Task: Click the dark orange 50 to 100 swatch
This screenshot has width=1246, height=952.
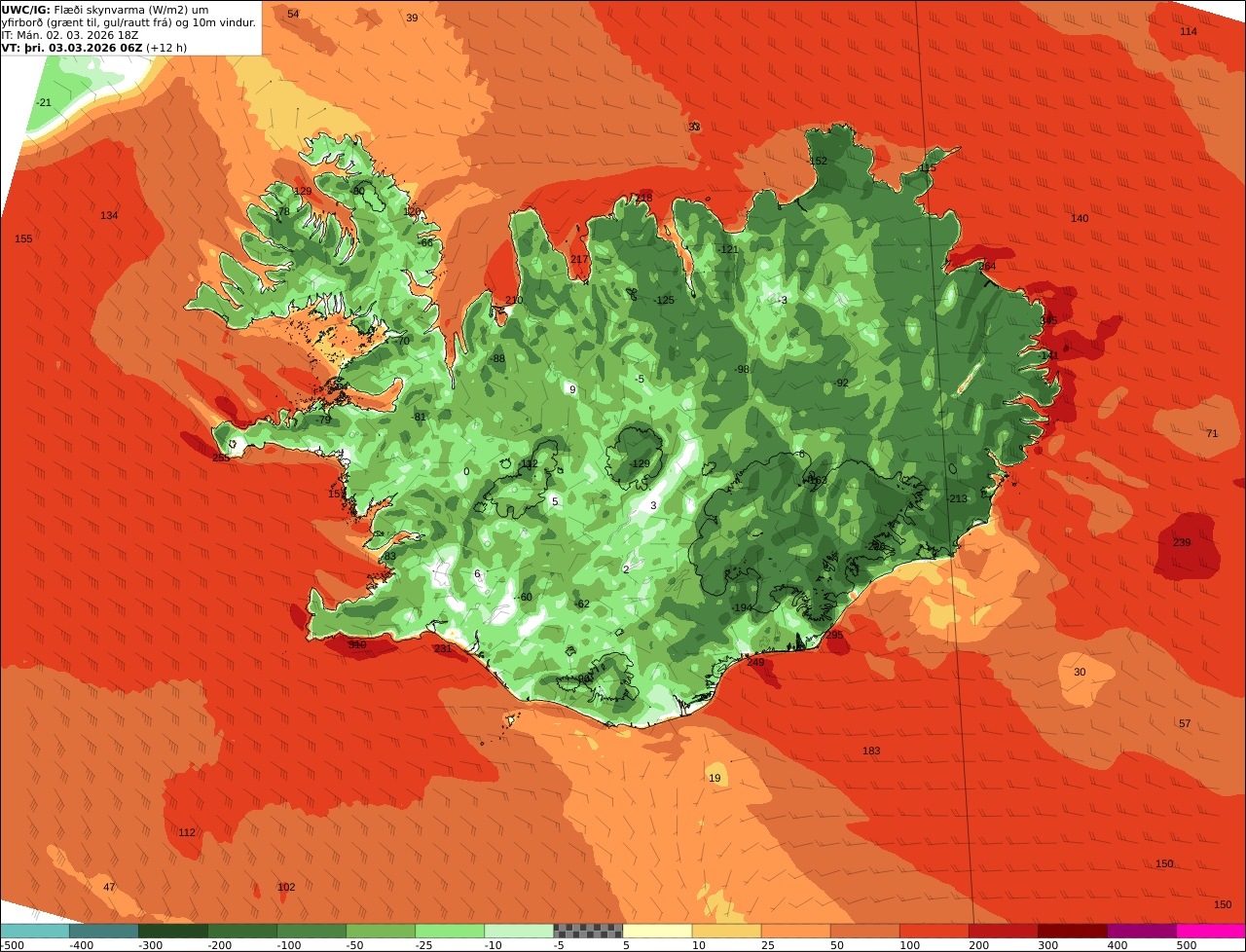Action: pos(864,931)
